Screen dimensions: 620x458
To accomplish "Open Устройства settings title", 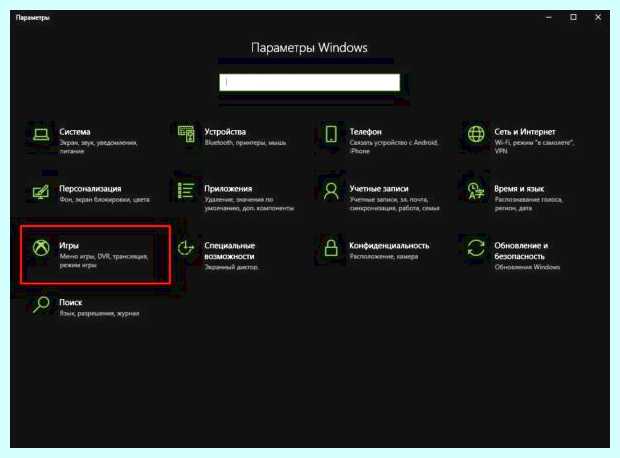I will 225,132.
